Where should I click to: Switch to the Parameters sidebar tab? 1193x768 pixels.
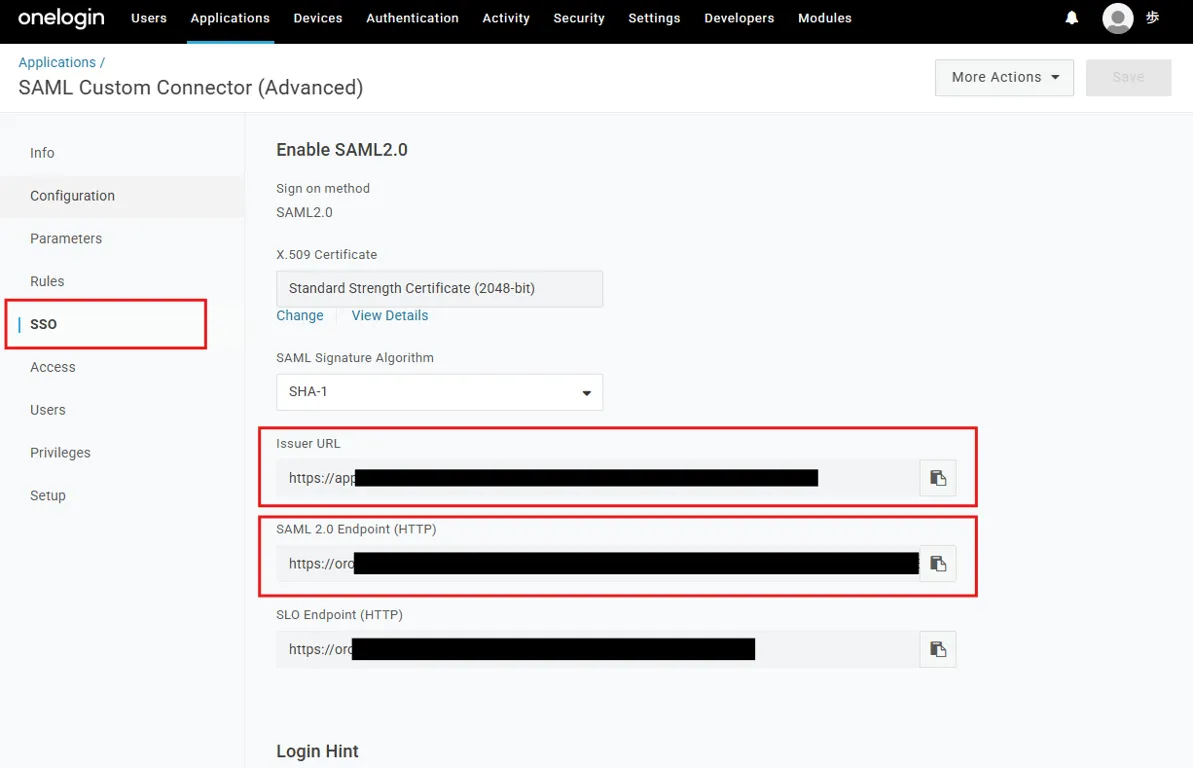[122, 238]
